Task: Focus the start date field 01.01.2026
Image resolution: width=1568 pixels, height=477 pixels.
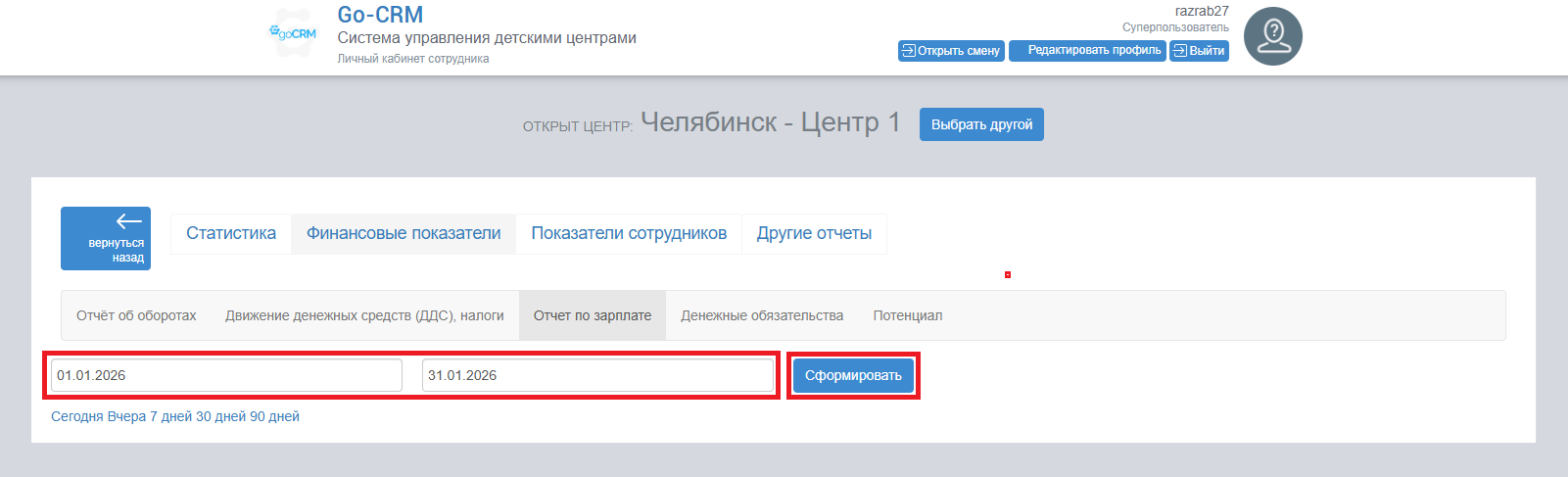Action: tap(226, 375)
